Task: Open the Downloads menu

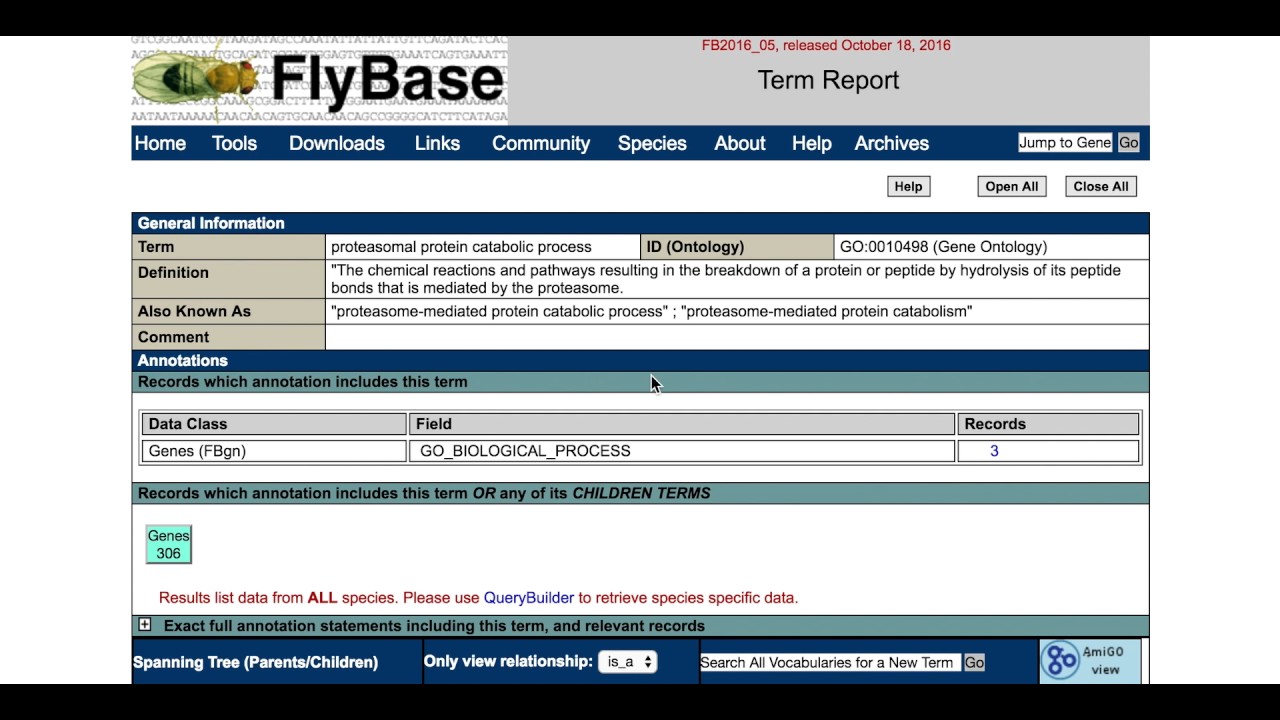Action: [337, 143]
